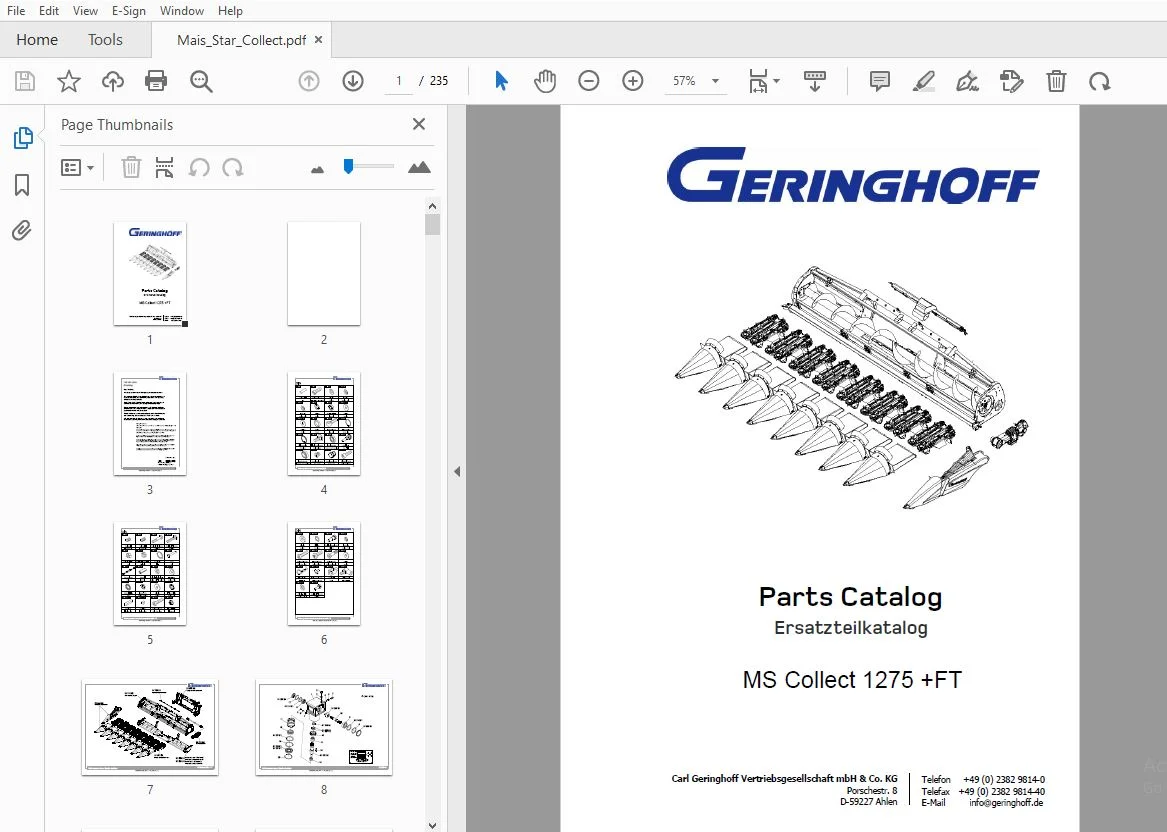Open the page extract/insert tool in thumbnails
This screenshot has height=832, width=1167.
tap(164, 167)
